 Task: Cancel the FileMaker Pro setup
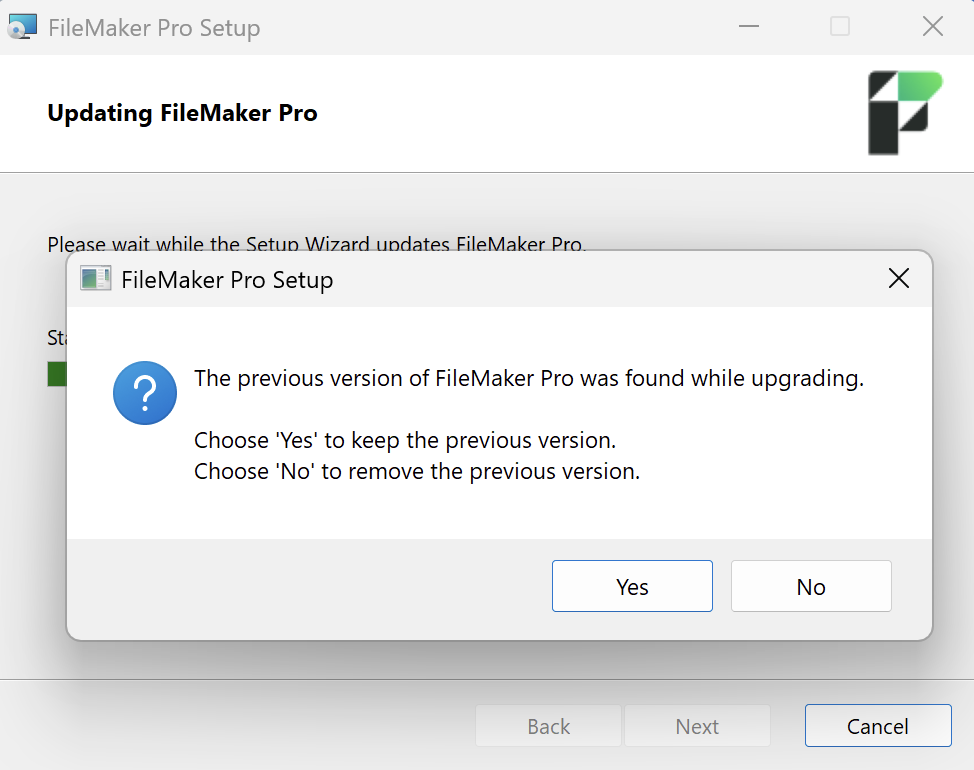pyautogui.click(x=877, y=726)
